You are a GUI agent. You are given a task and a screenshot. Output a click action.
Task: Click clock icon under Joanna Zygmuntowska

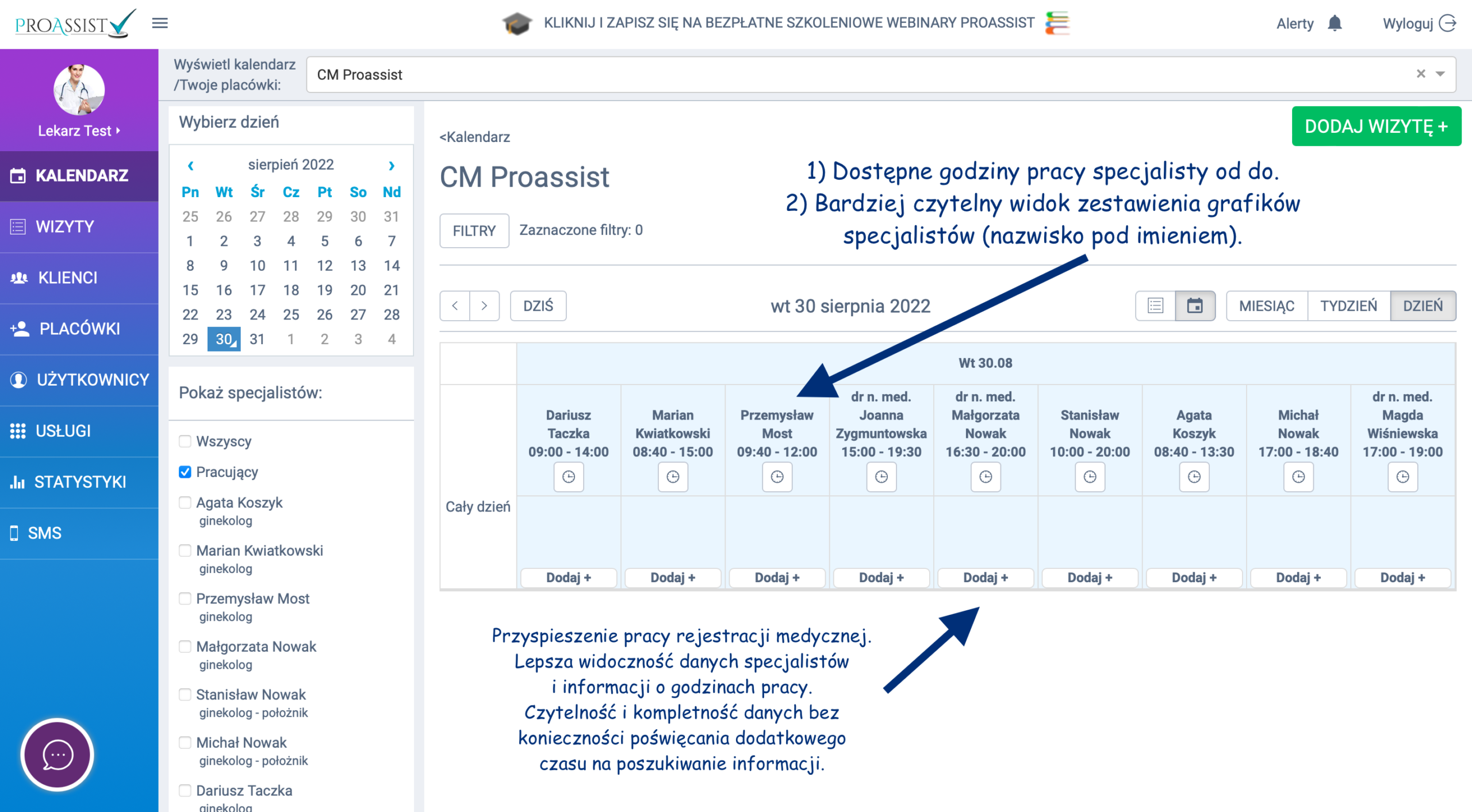[881, 476]
